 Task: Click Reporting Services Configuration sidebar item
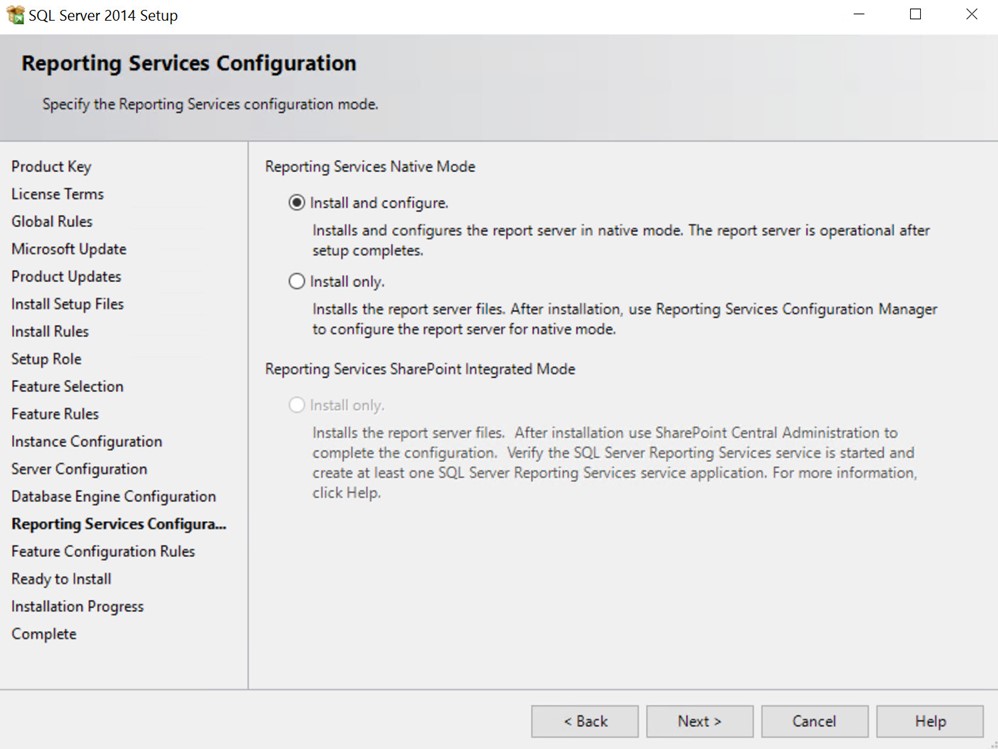point(118,524)
